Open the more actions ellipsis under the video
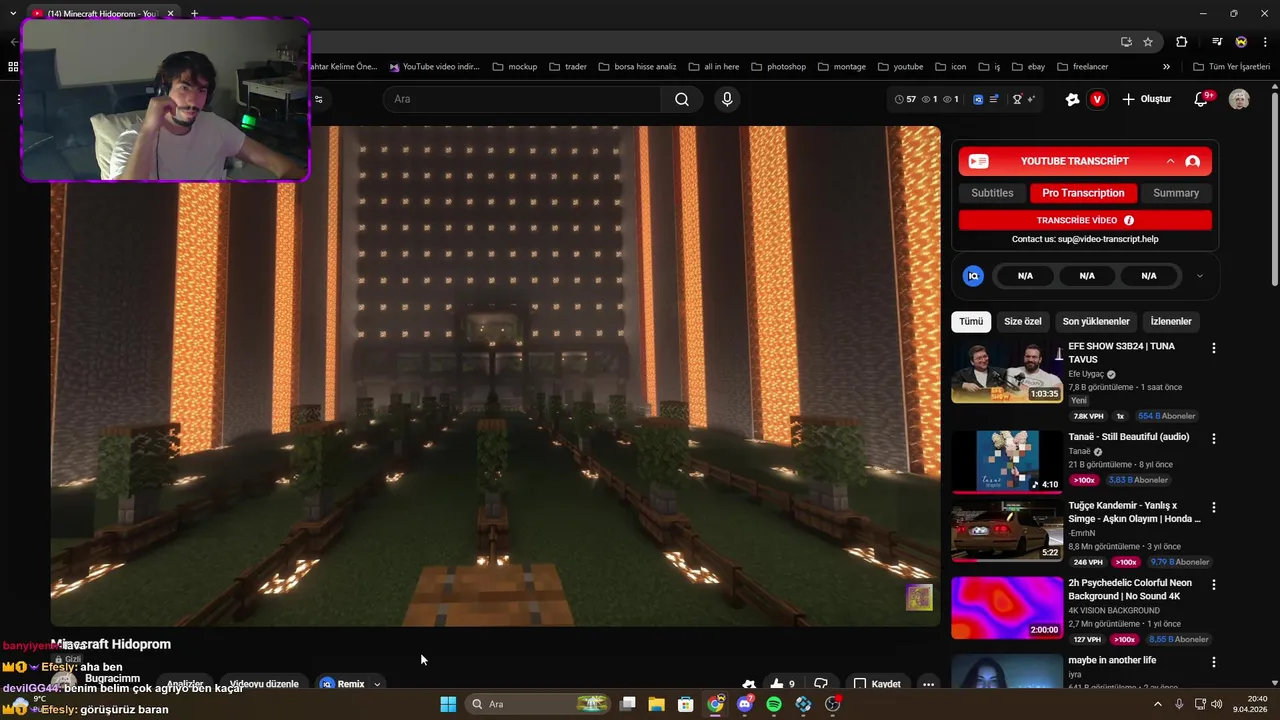The image size is (1280, 720). (x=928, y=684)
